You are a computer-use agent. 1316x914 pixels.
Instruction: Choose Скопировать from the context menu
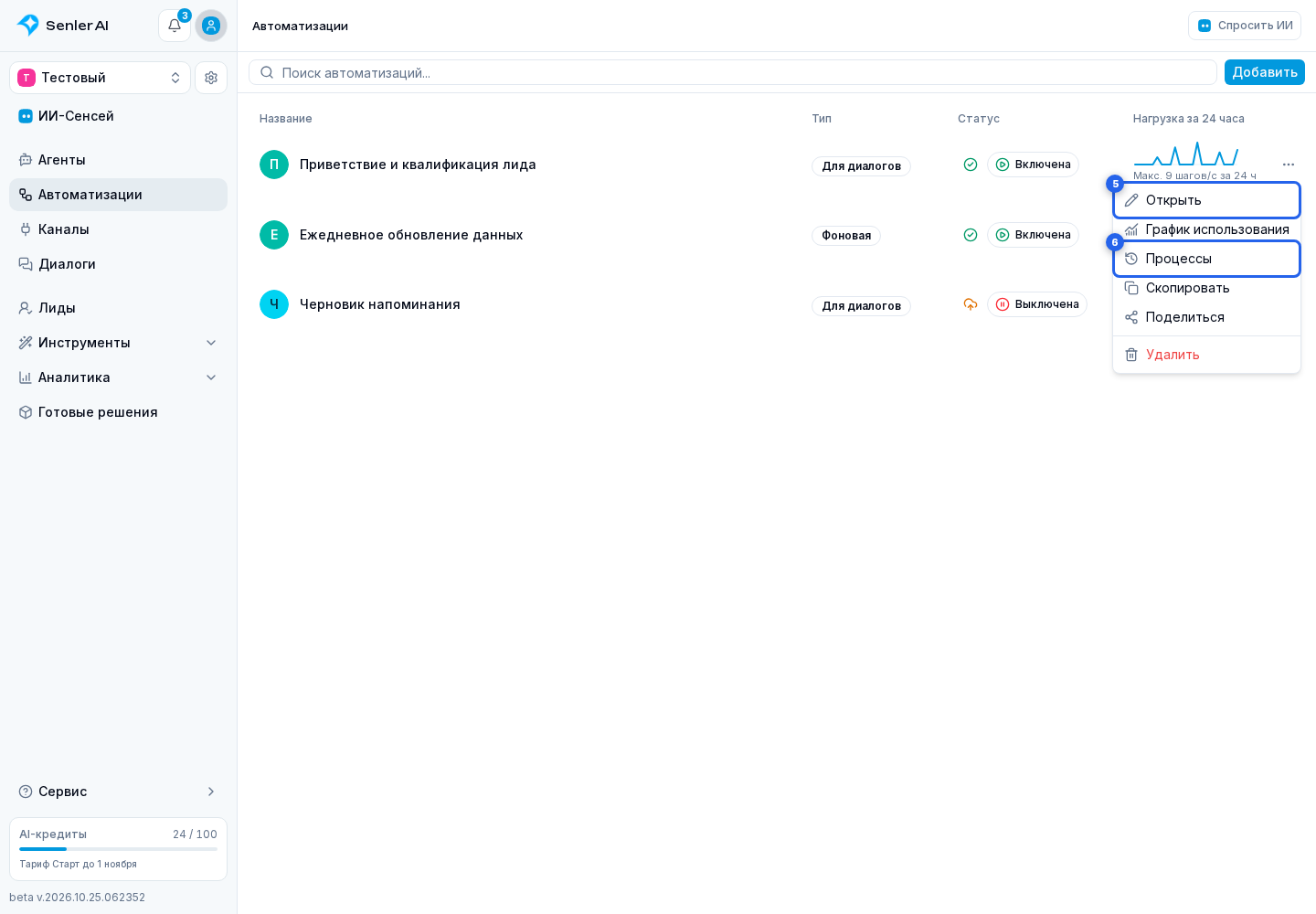point(1206,288)
